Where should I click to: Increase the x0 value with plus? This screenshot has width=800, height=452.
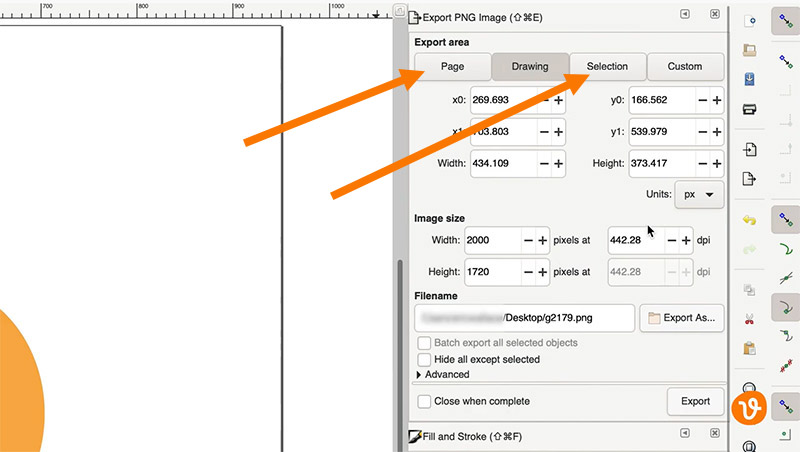coord(559,100)
